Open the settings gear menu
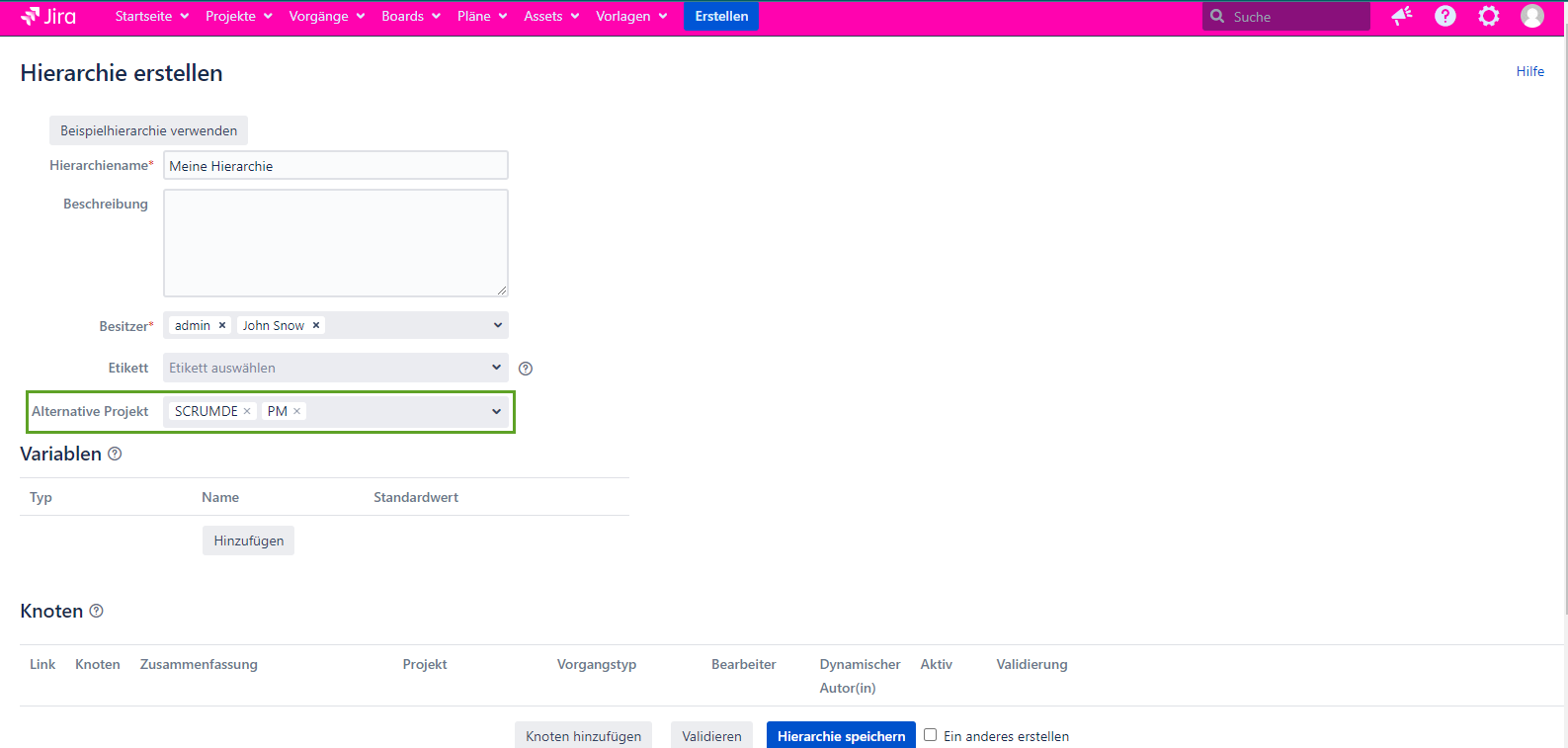The height and width of the screenshot is (748, 1568). 1488,16
